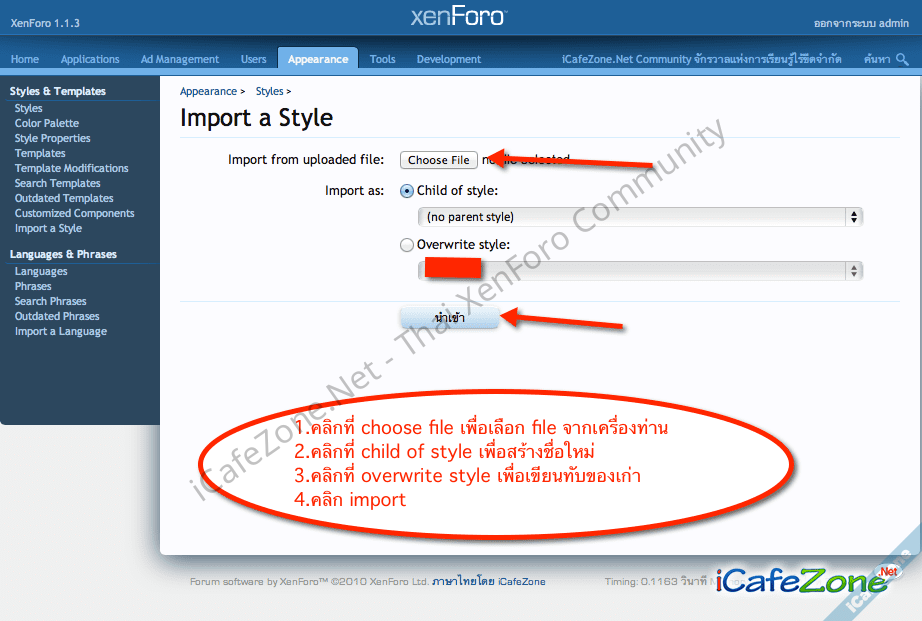Click Styles breadcrumb link
The width and height of the screenshot is (922, 621).
click(269, 92)
